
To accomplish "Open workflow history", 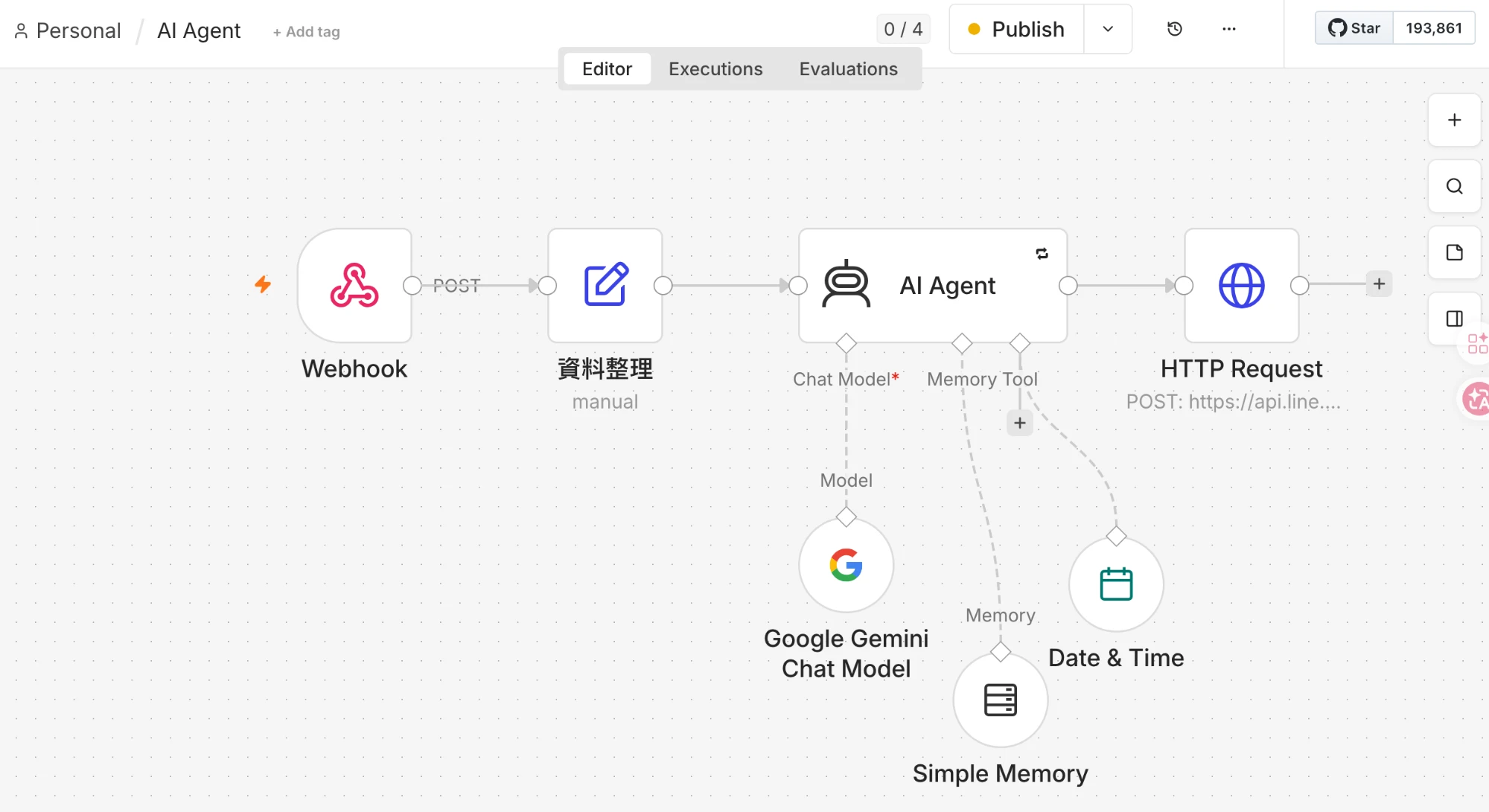I will click(1175, 29).
